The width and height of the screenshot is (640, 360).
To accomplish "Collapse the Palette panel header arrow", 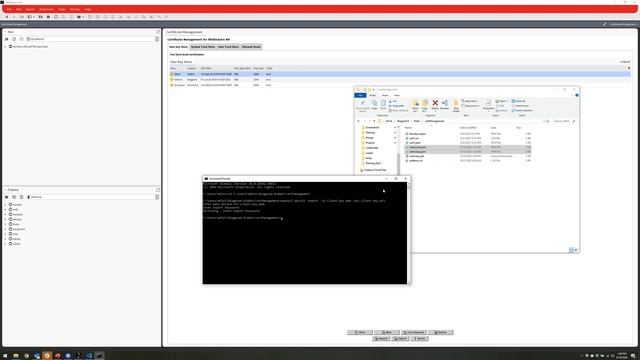I will click(x=5, y=190).
